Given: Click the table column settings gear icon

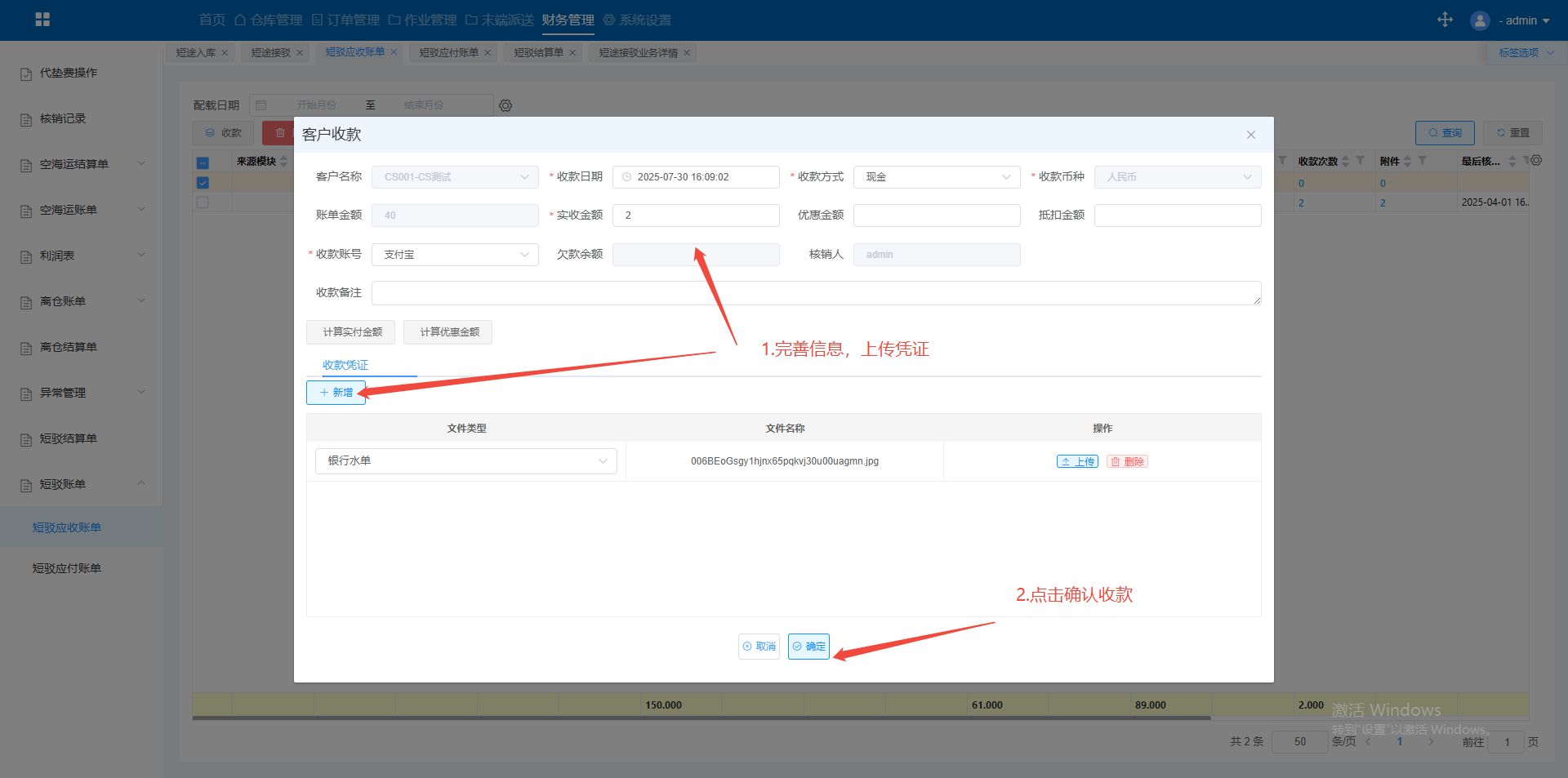Looking at the screenshot, I should (x=1536, y=161).
